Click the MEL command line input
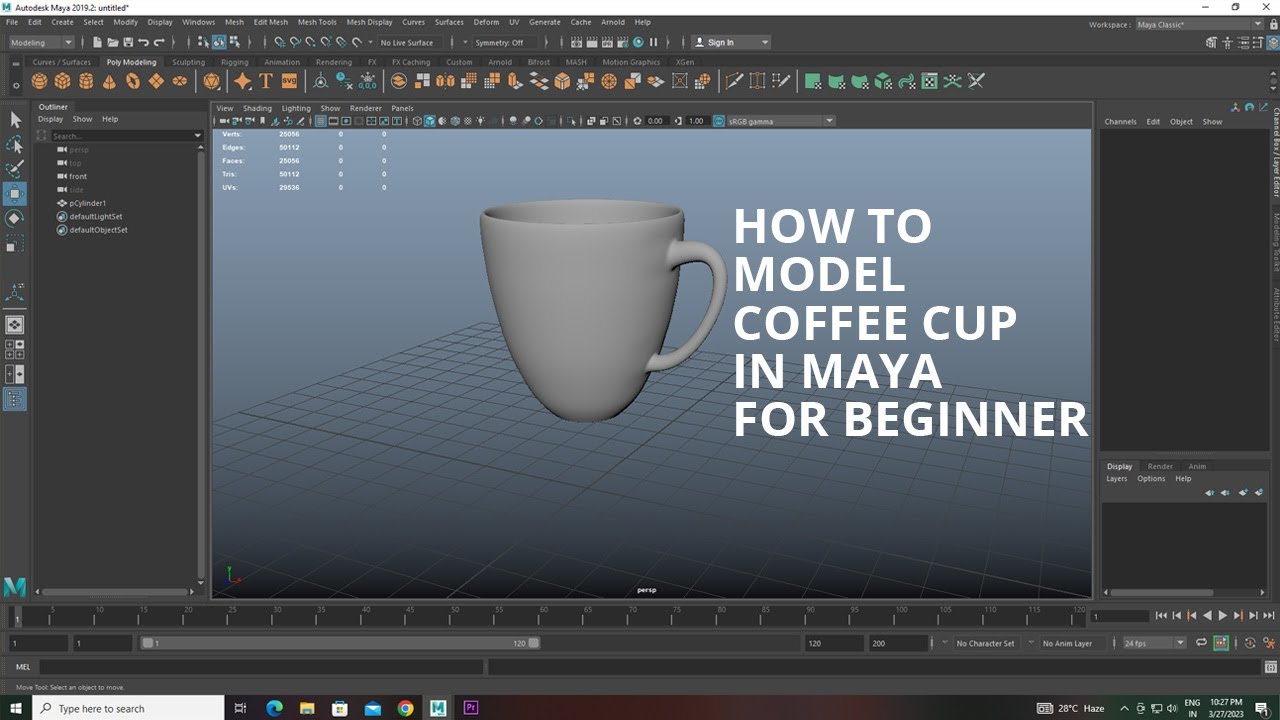 click(261, 667)
